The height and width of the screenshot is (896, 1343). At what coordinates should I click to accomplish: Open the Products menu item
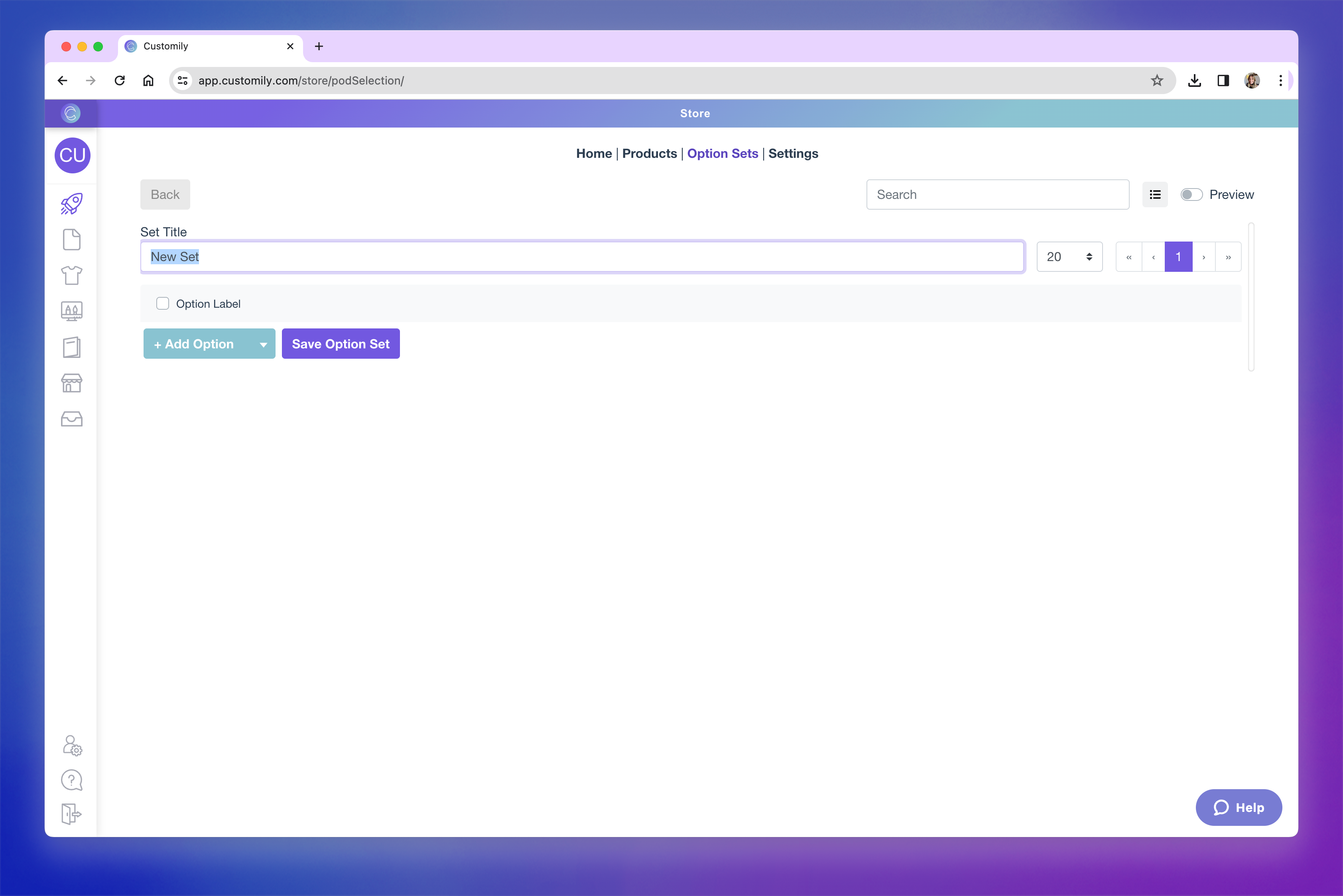649,154
